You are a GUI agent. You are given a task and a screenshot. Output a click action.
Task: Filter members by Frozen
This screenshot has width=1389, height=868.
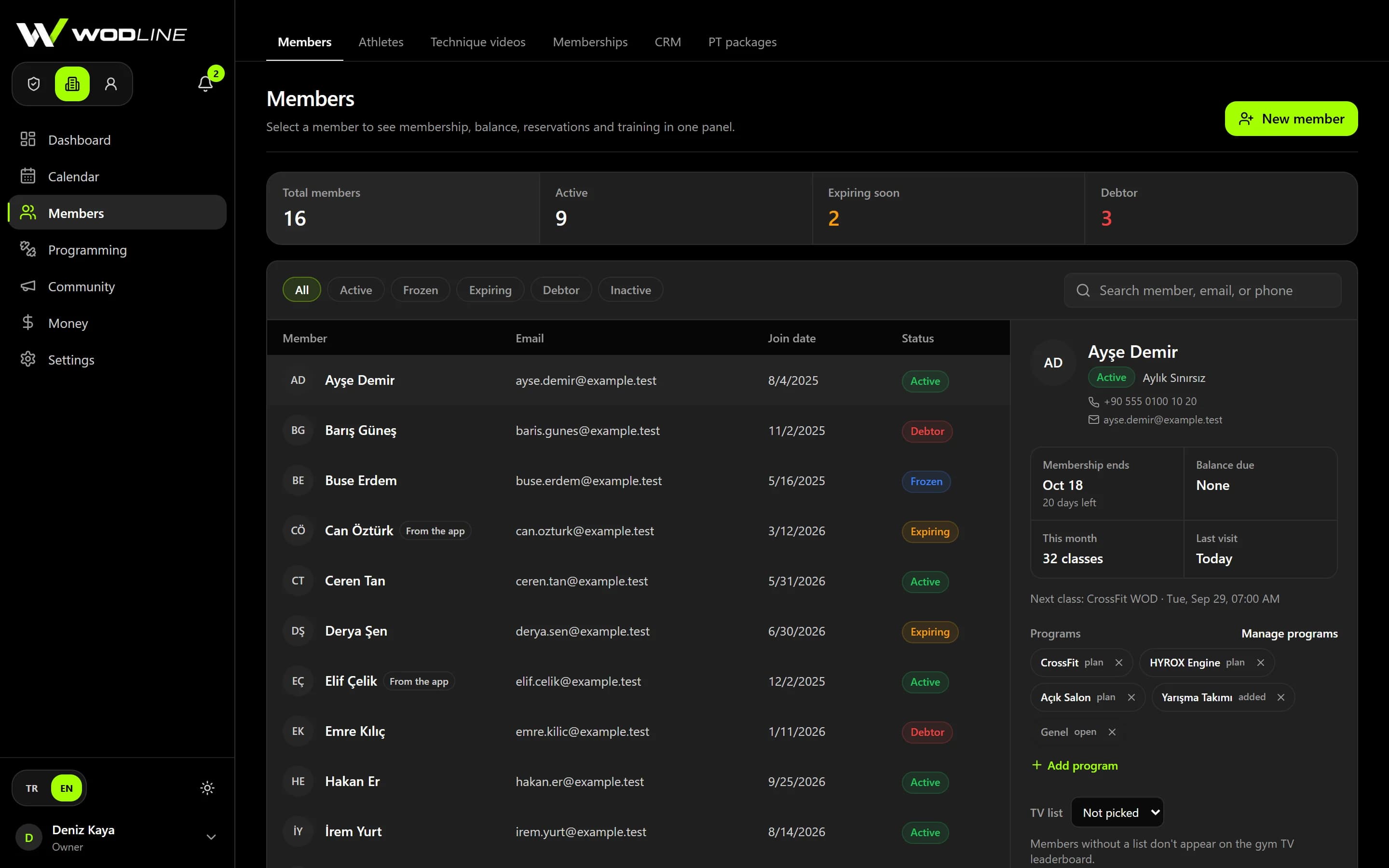coord(420,290)
